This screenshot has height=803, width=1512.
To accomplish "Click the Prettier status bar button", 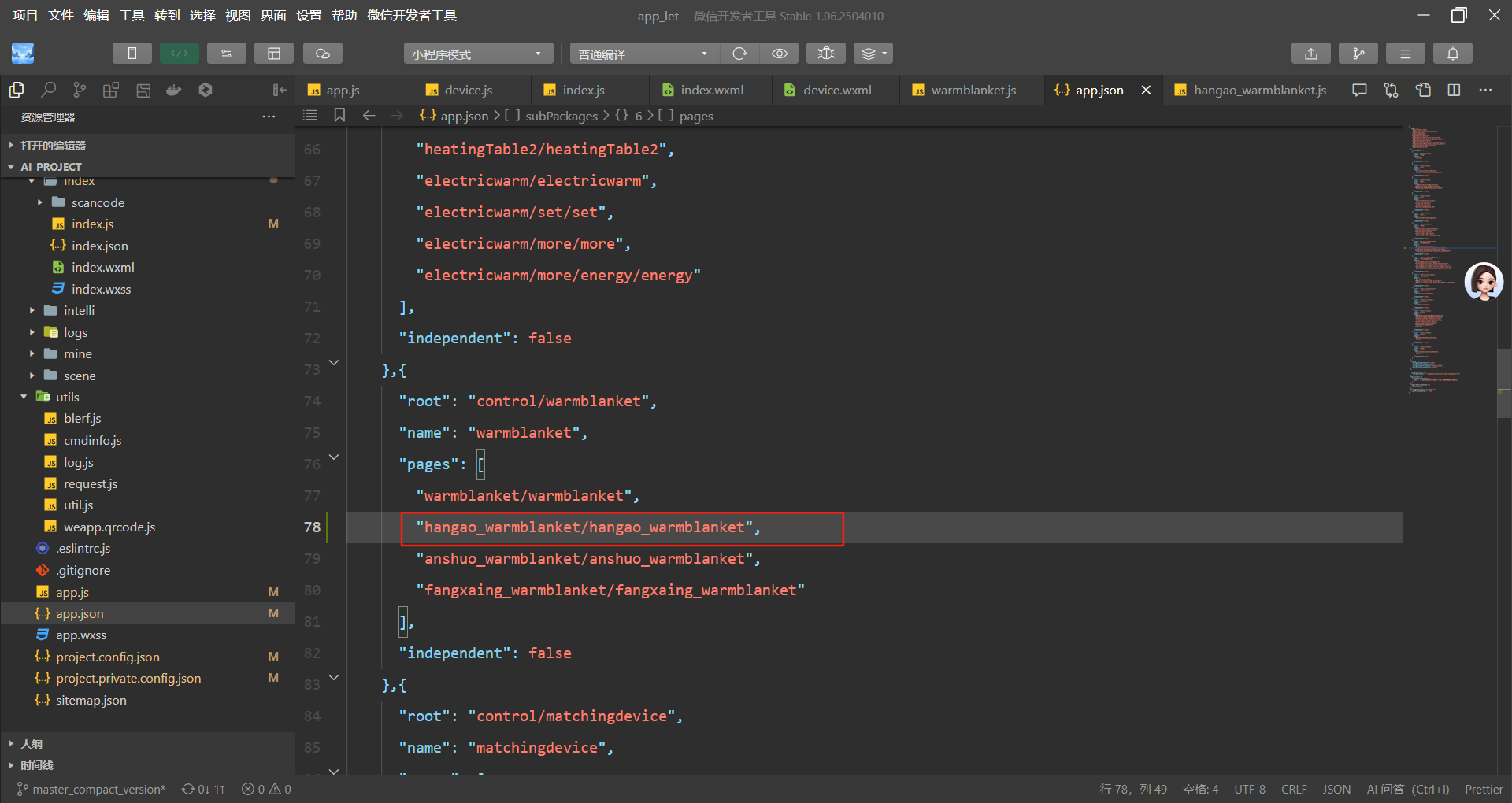I will [1483, 789].
